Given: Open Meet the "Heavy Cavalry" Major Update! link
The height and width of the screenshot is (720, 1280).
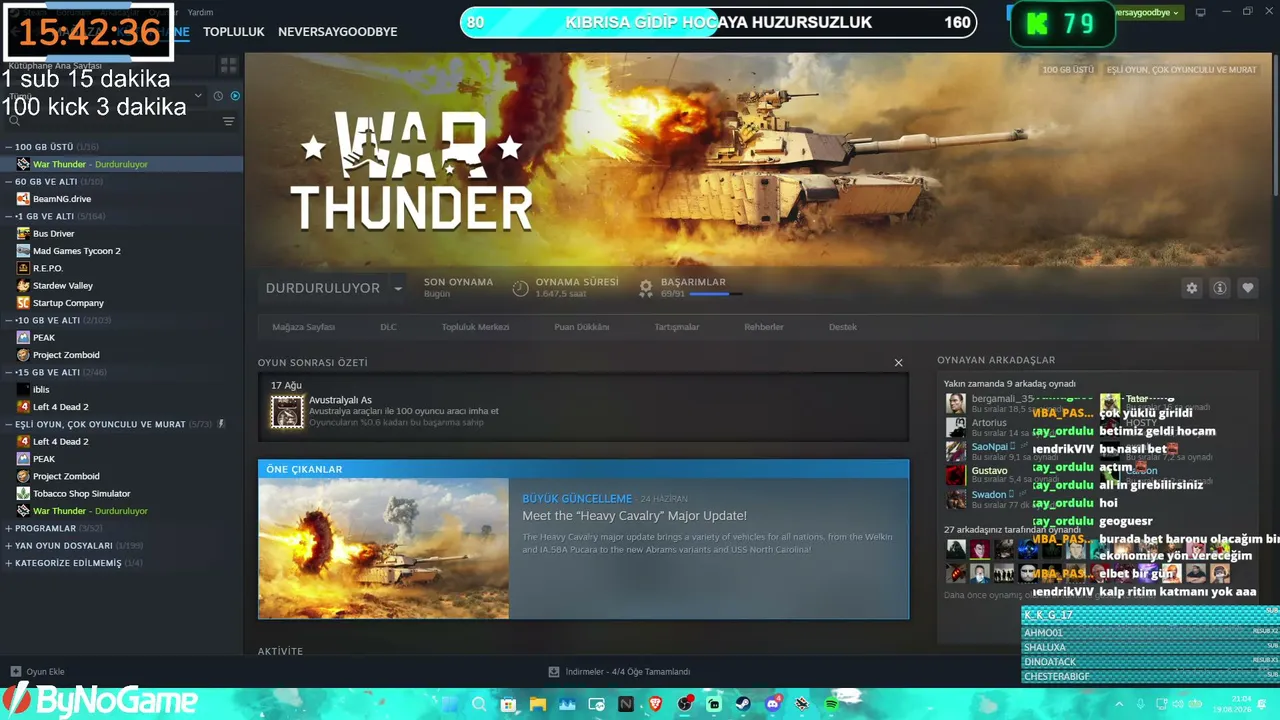Looking at the screenshot, I should 634,516.
